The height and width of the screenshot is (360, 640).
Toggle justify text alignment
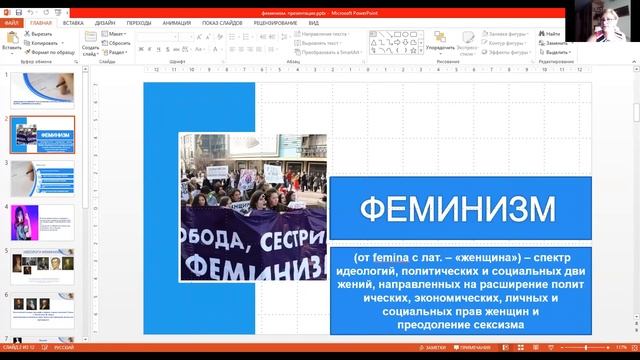[x=259, y=49]
